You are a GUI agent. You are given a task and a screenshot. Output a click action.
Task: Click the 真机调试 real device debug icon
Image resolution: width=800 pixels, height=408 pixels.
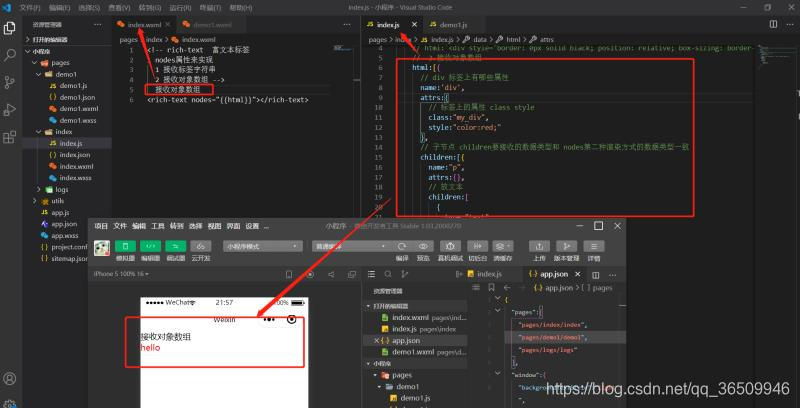tap(451, 246)
